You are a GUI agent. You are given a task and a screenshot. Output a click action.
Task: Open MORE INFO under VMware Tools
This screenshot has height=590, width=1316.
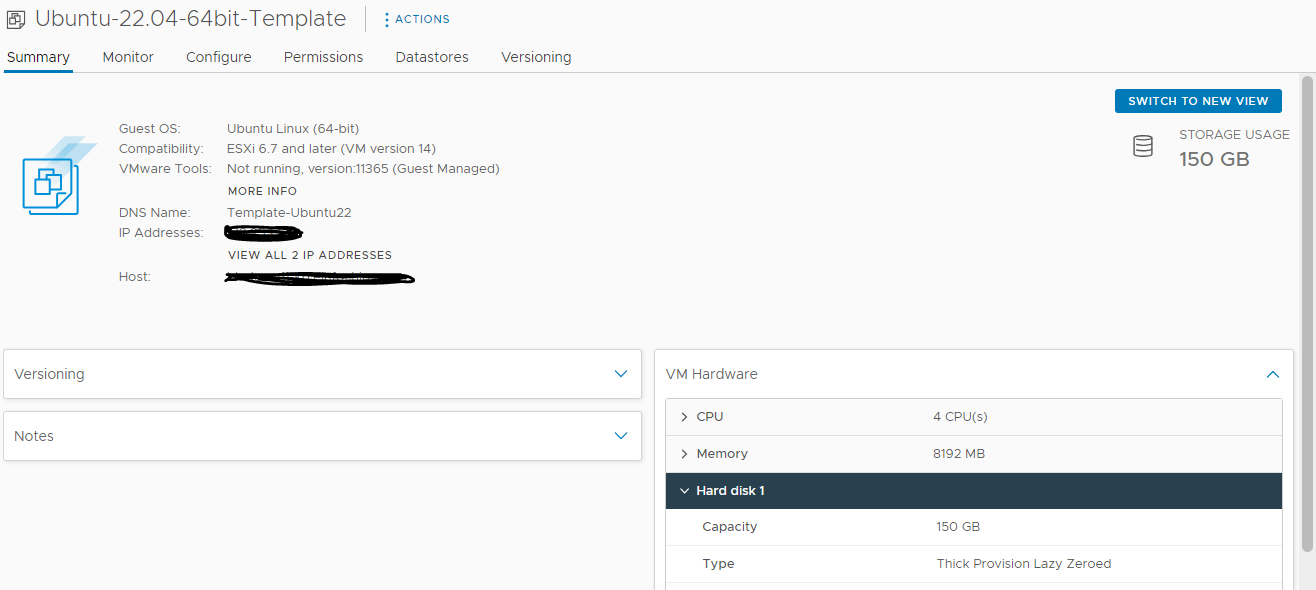(262, 190)
